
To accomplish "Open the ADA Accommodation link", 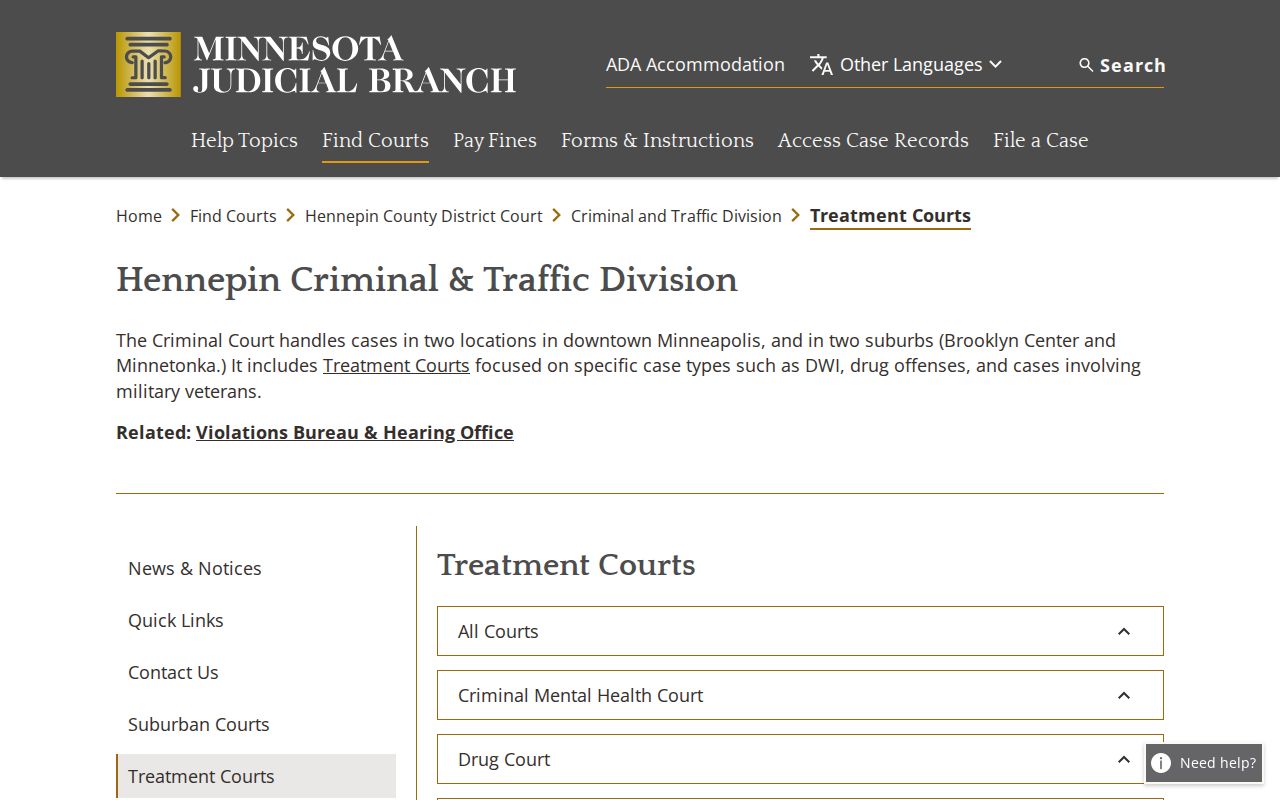I will tap(695, 65).
